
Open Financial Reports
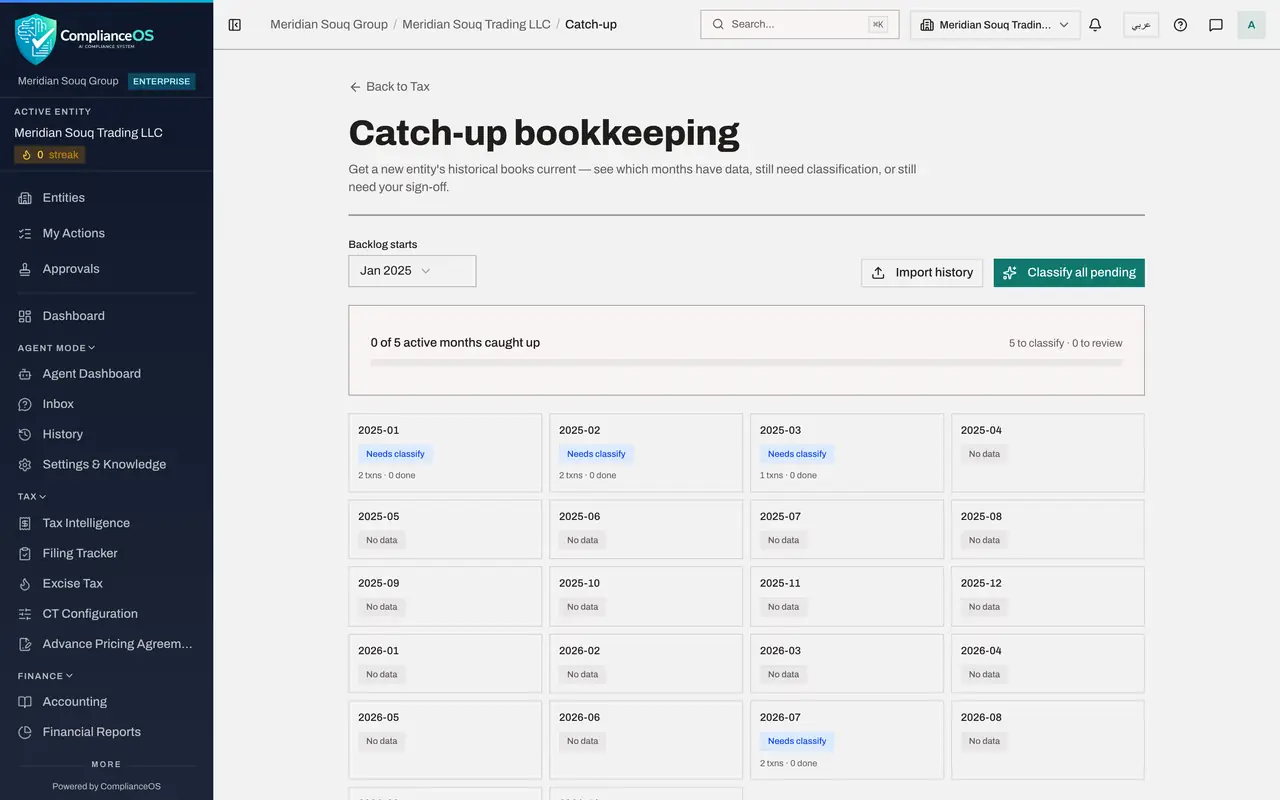tap(106, 732)
